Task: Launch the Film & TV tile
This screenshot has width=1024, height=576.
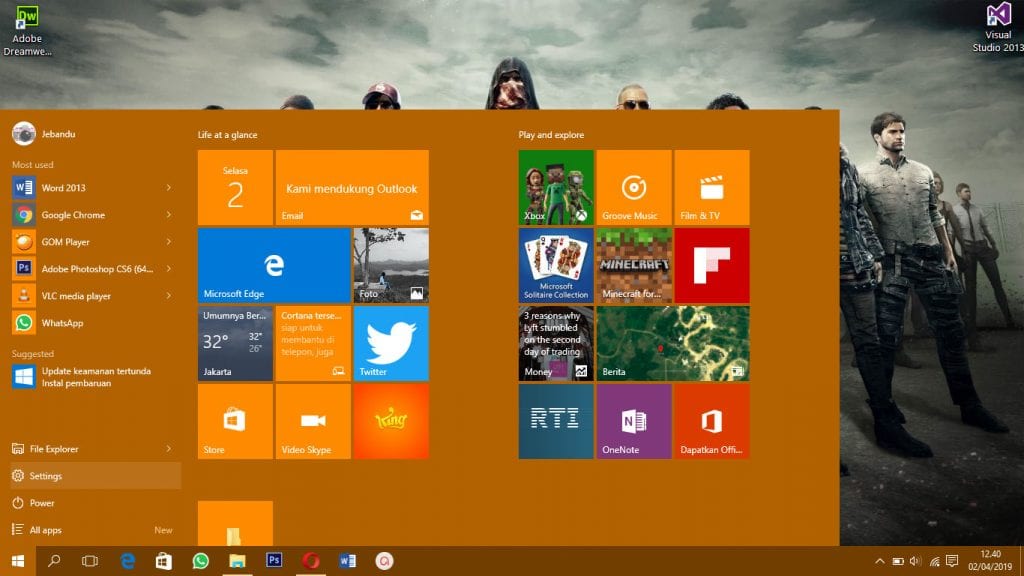Action: (x=711, y=187)
